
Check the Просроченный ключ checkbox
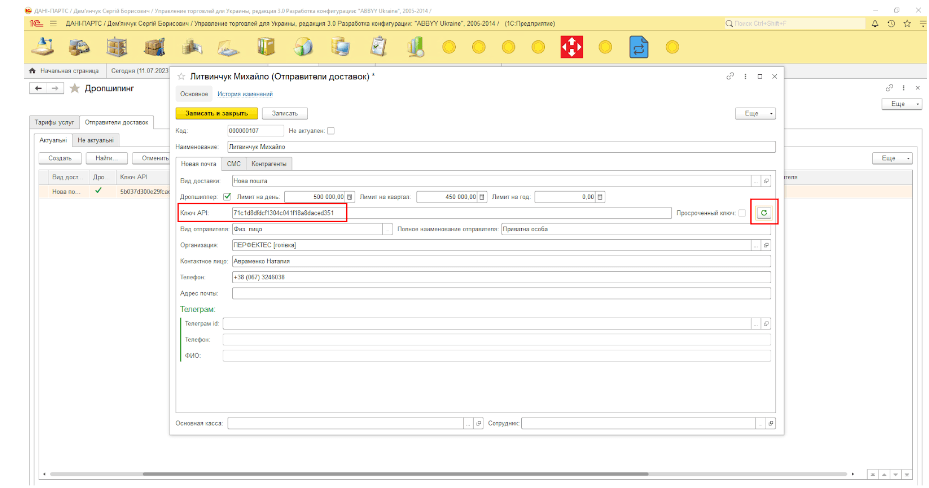[741, 213]
